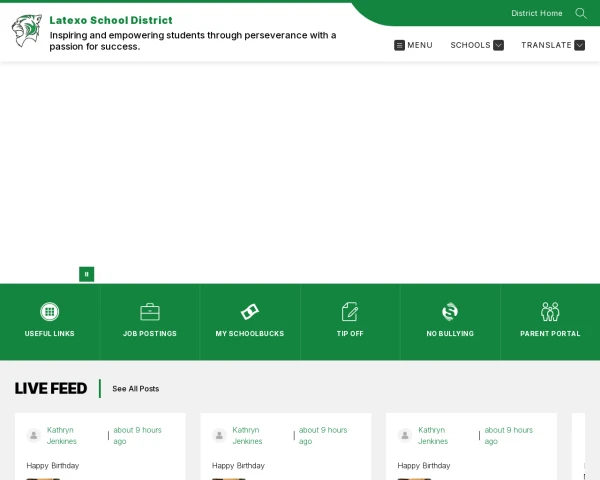Click the My Schoolbucks money icon
Screen dimensions: 600x480
coord(250,312)
